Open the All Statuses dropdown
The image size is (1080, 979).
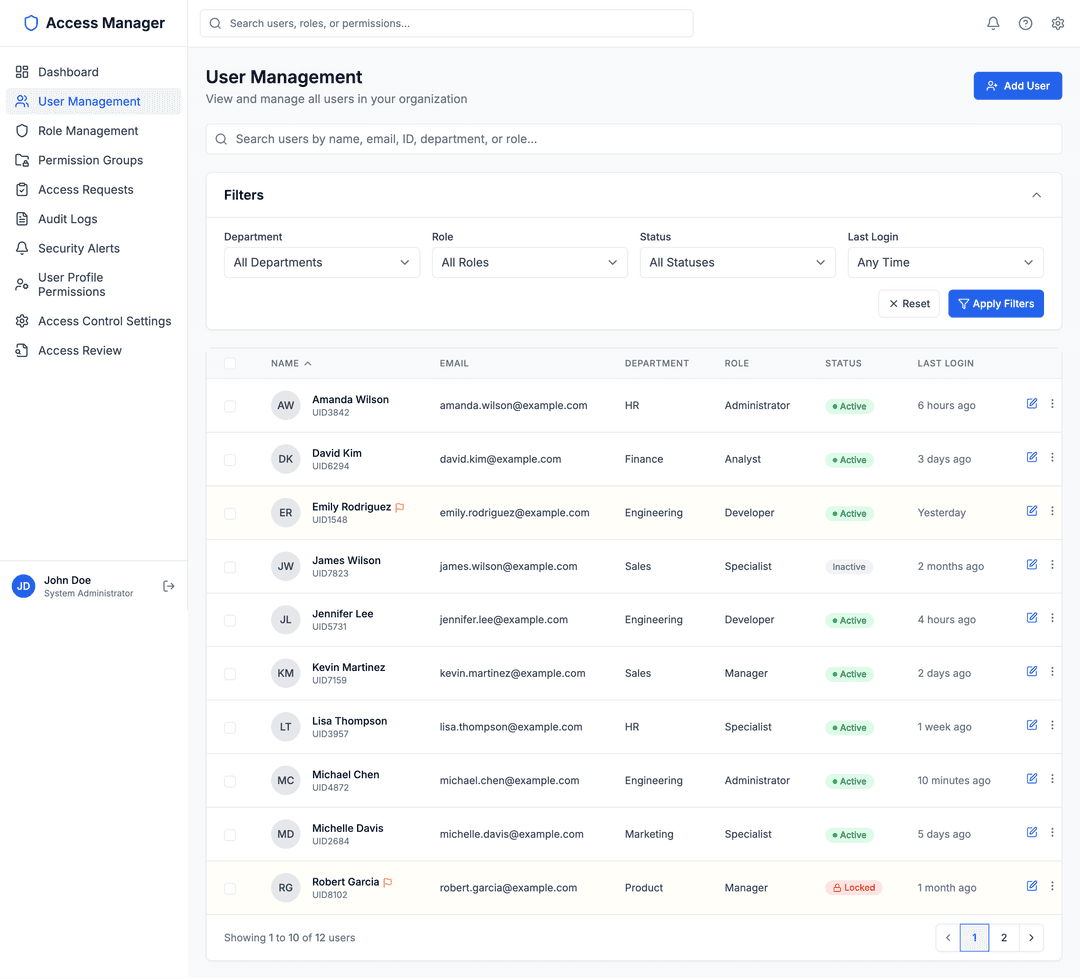point(737,262)
